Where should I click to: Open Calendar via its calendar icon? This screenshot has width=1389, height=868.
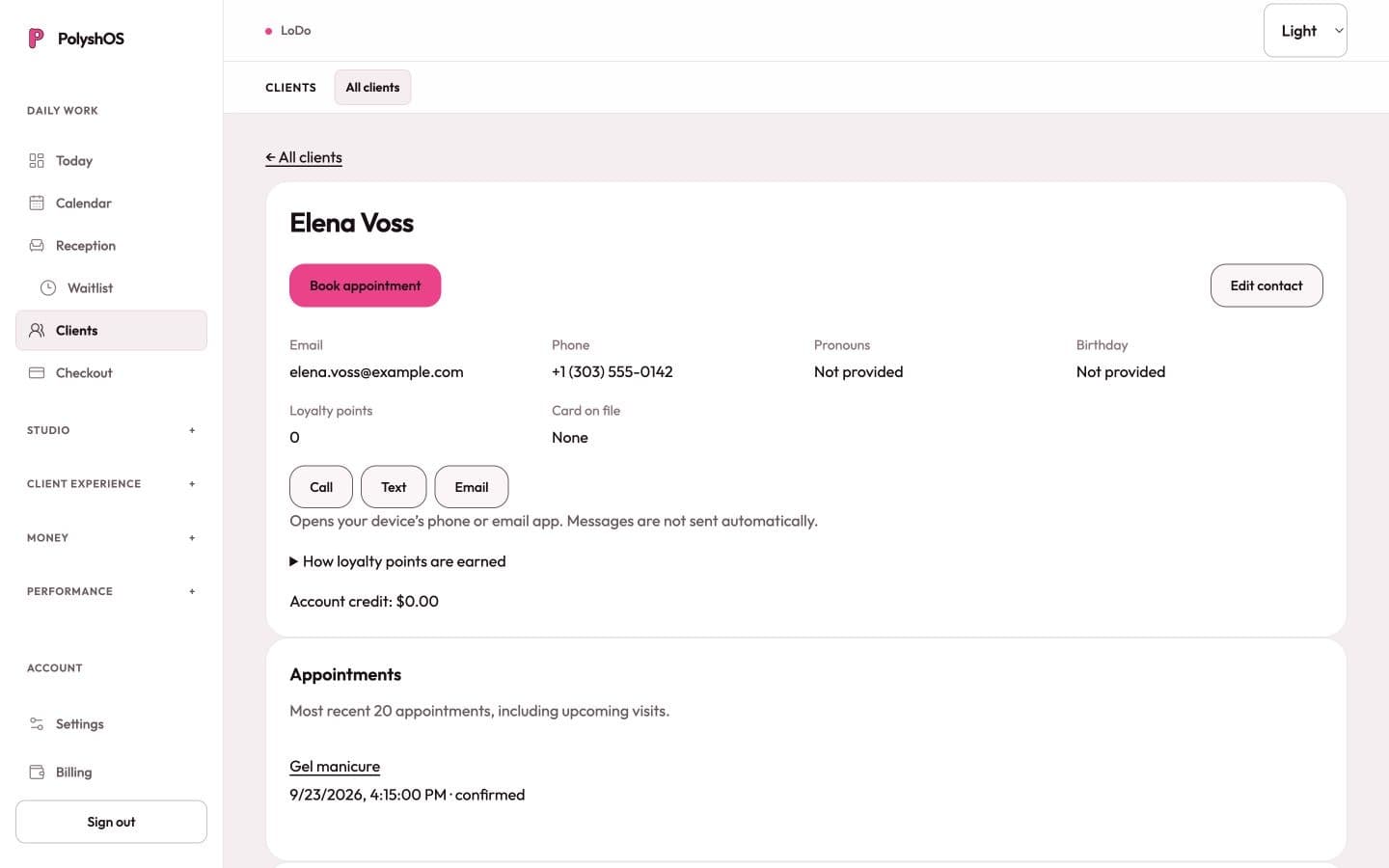coord(37,203)
